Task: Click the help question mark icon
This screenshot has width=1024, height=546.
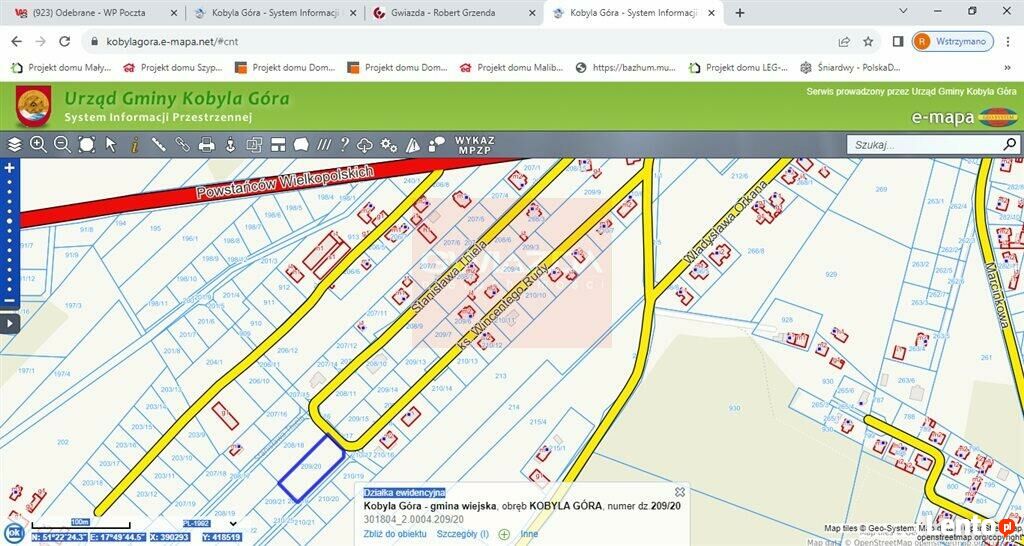Action: (344, 144)
